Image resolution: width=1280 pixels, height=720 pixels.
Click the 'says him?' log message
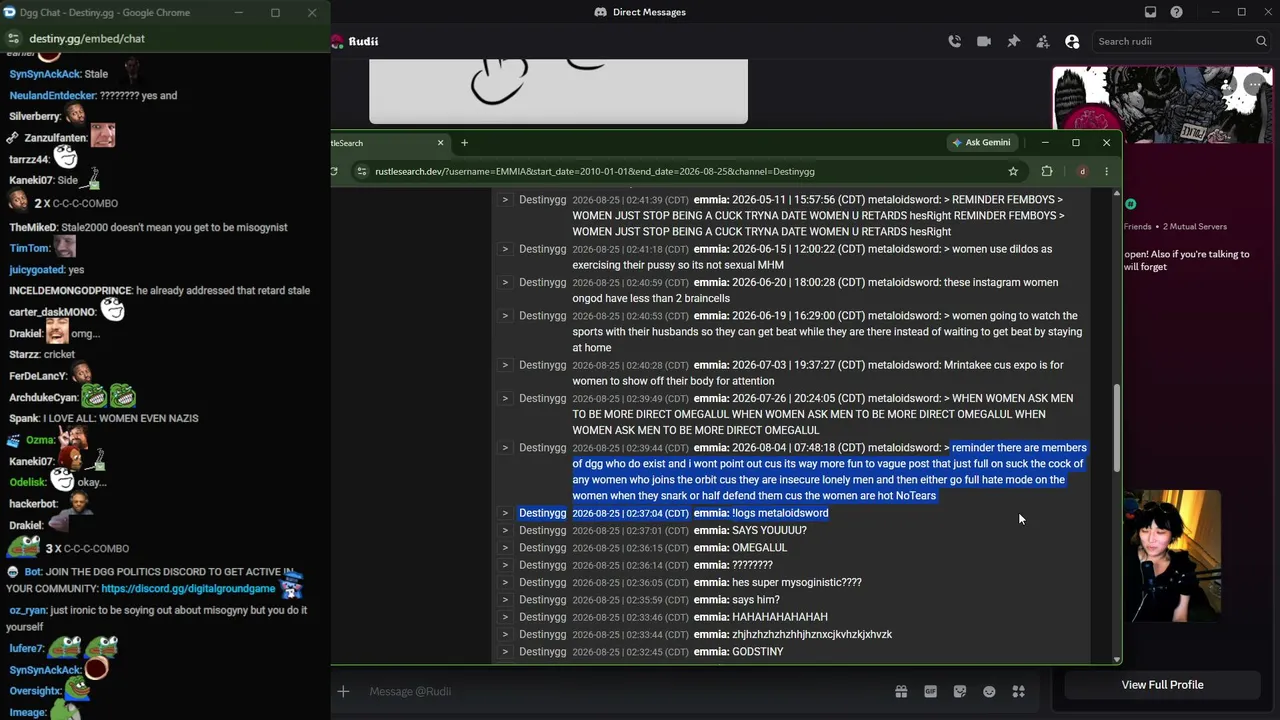[x=755, y=600]
